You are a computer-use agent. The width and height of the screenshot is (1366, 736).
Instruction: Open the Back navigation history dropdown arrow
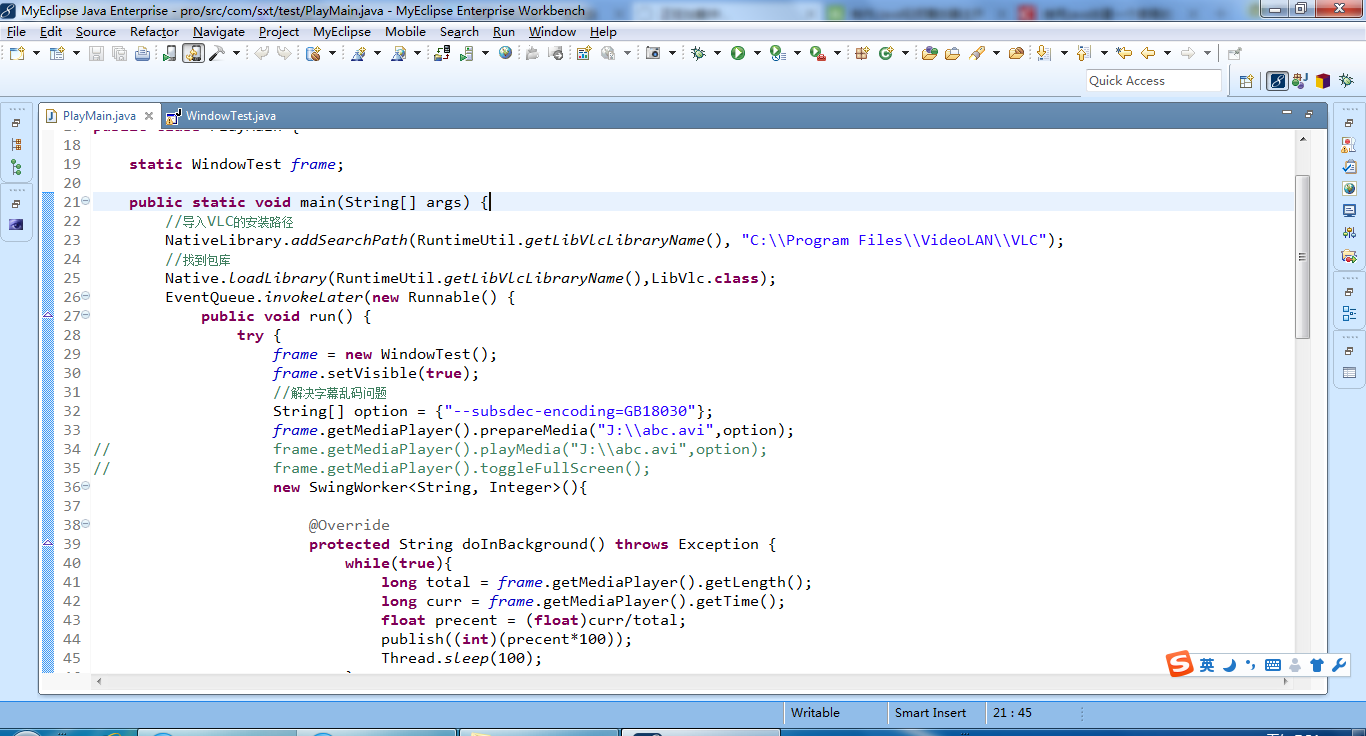click(1167, 53)
